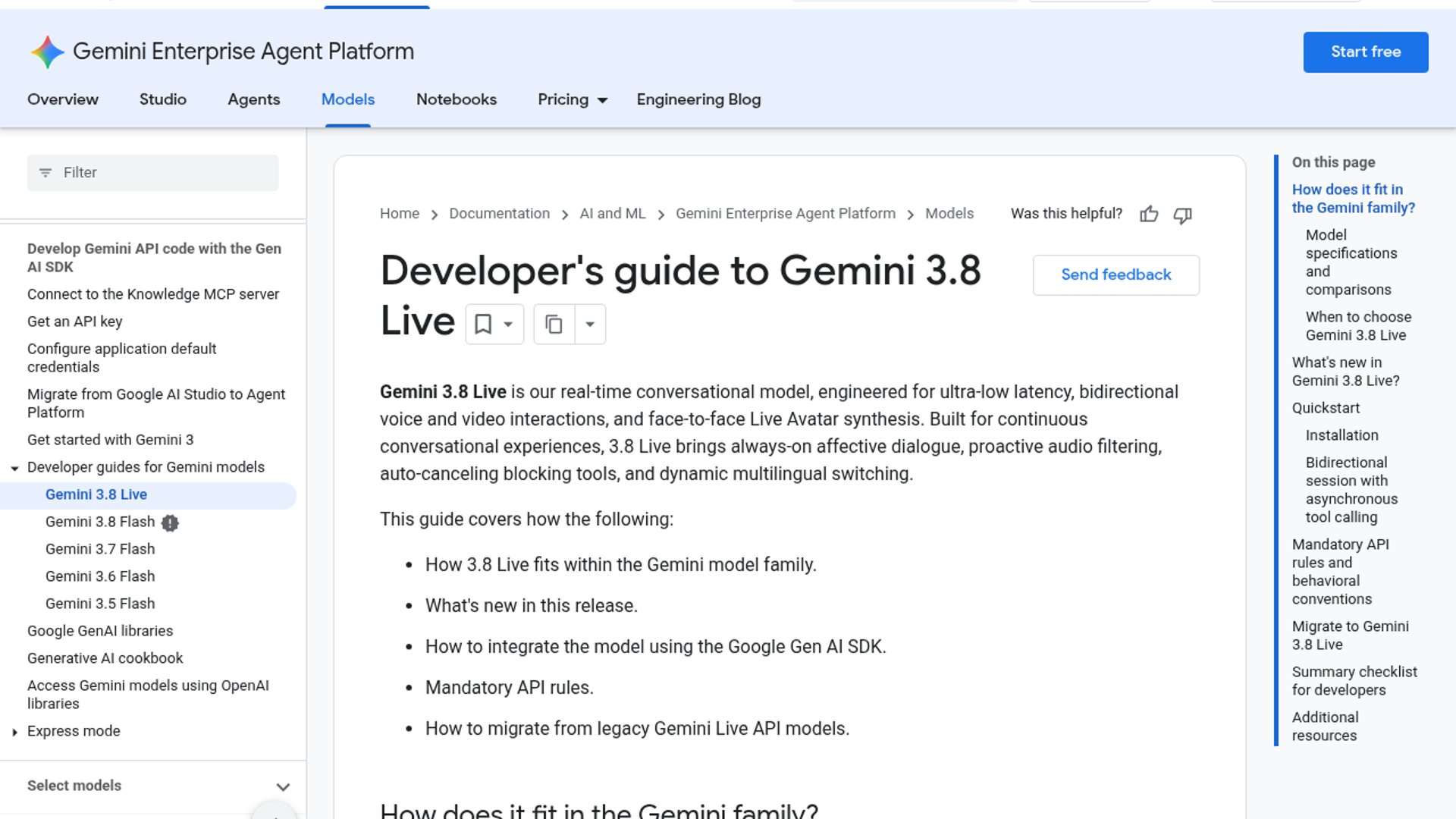Switch to the Studio tab
The image size is (1456, 819).
click(163, 99)
